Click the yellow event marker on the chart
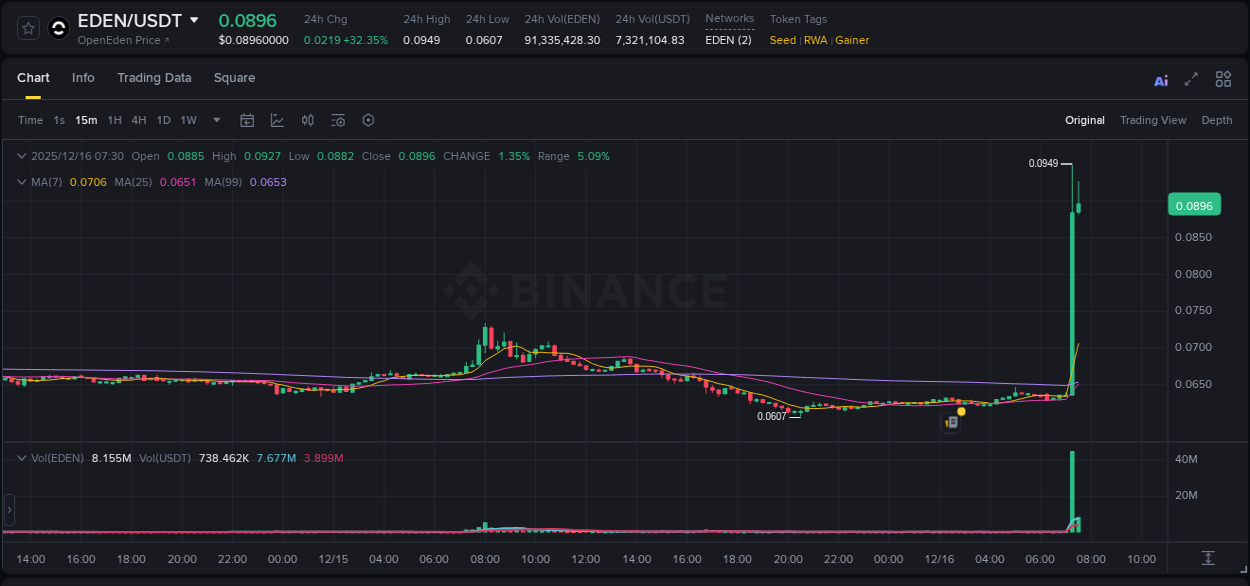1250x586 pixels. tap(960, 411)
